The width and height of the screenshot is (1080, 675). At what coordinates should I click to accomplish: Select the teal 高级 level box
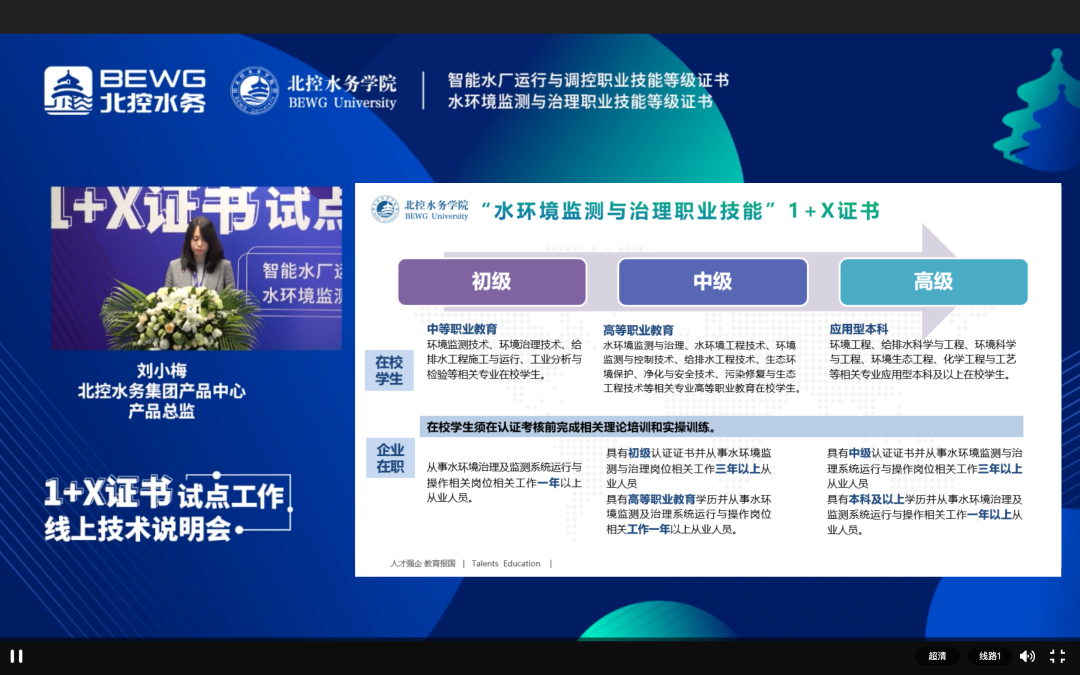pyautogui.click(x=933, y=282)
